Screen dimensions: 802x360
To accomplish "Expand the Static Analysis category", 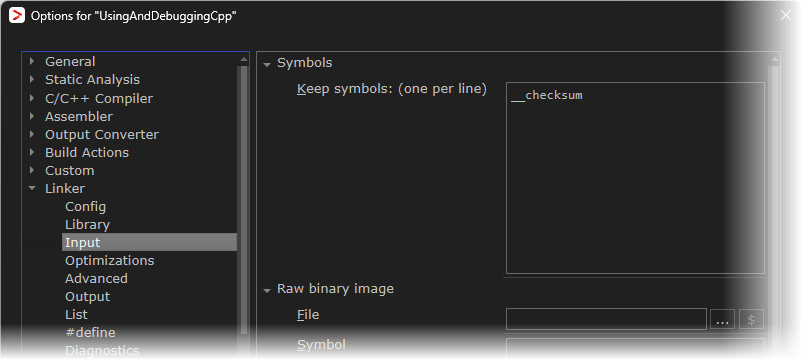I will point(32,79).
